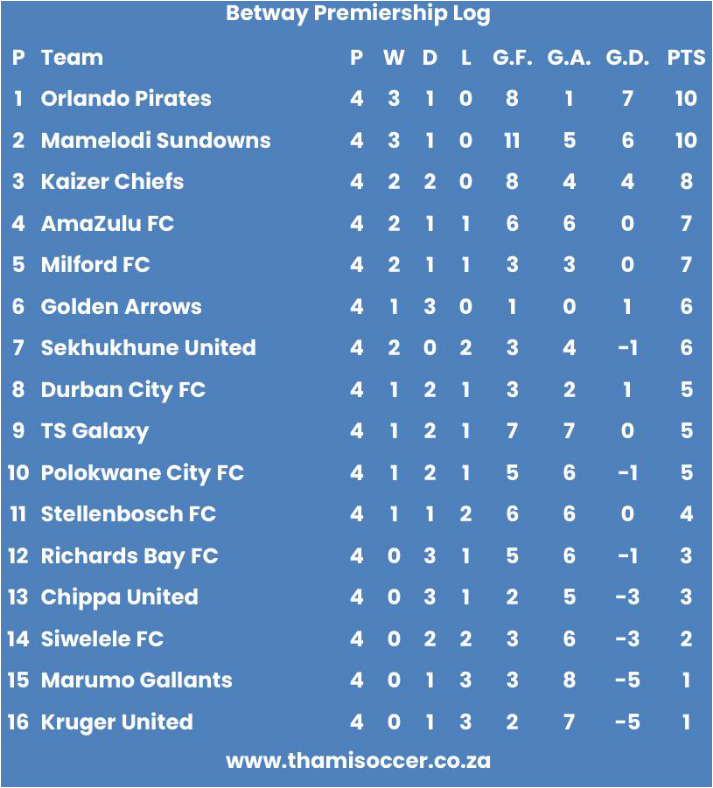Click the G.F. column header
The image size is (713, 788).
point(512,58)
